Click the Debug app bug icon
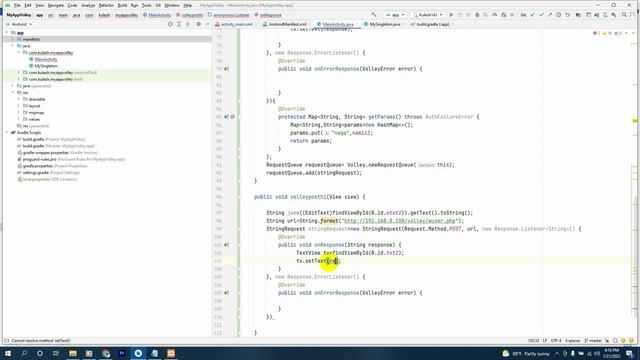Viewport: 640px width, 360px height. pyautogui.click(x=477, y=15)
